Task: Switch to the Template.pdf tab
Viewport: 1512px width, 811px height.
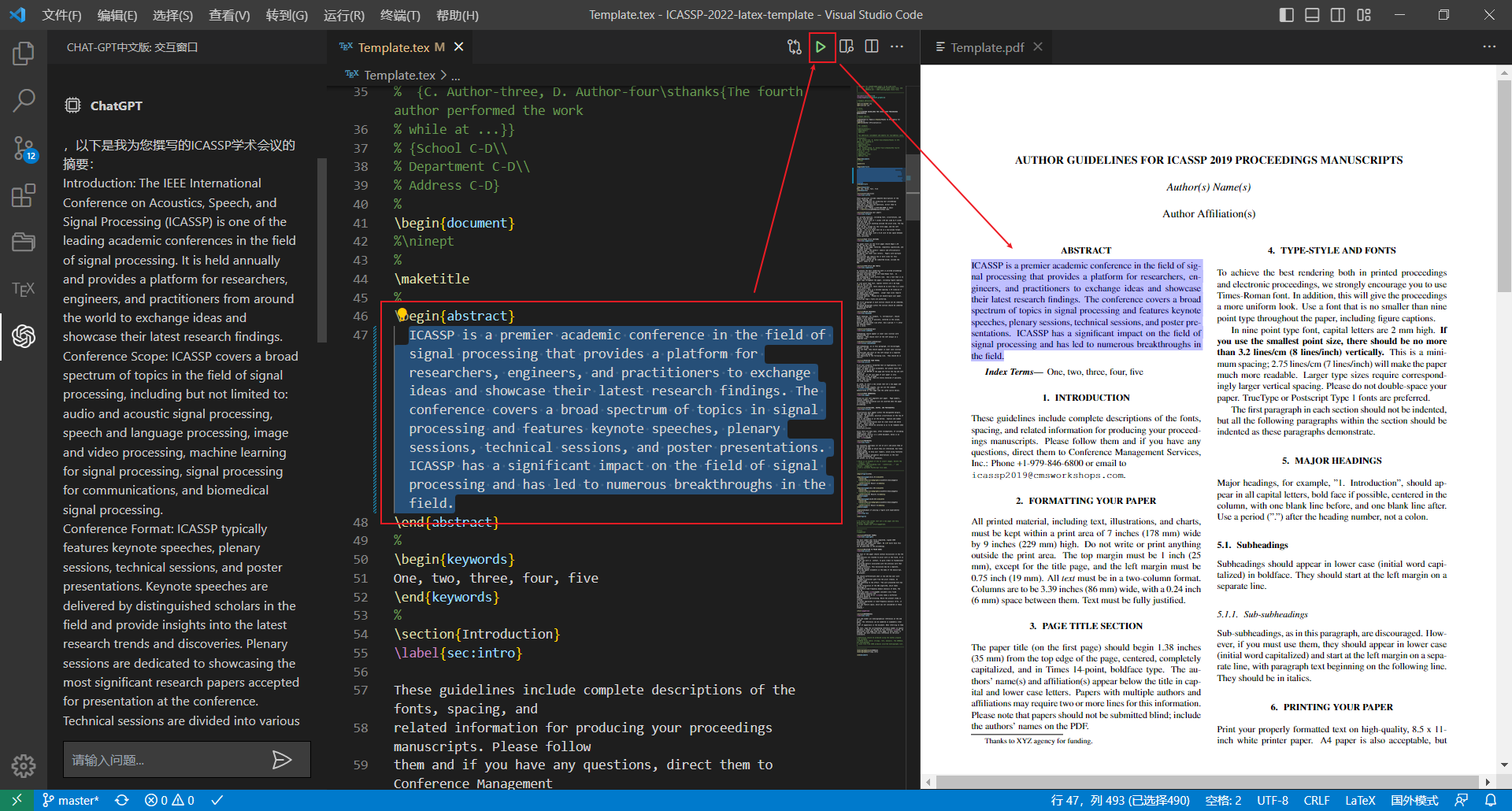Action: click(986, 47)
